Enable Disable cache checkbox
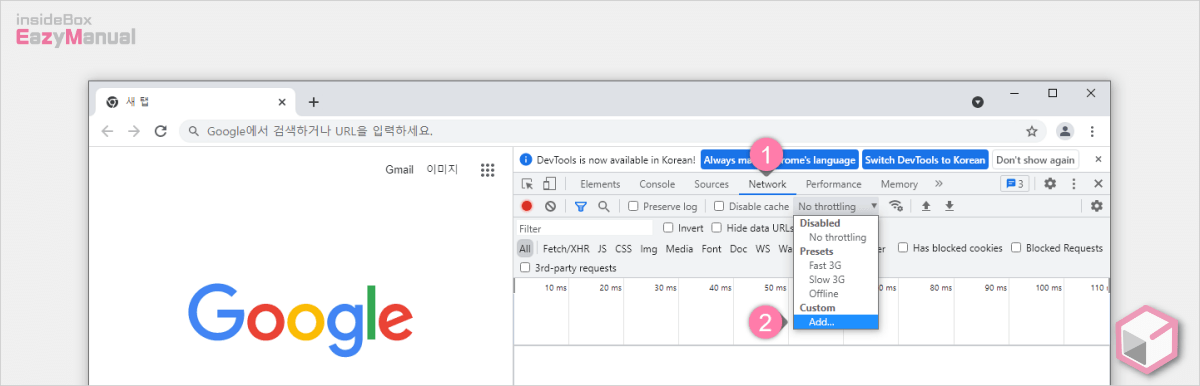 [x=719, y=206]
